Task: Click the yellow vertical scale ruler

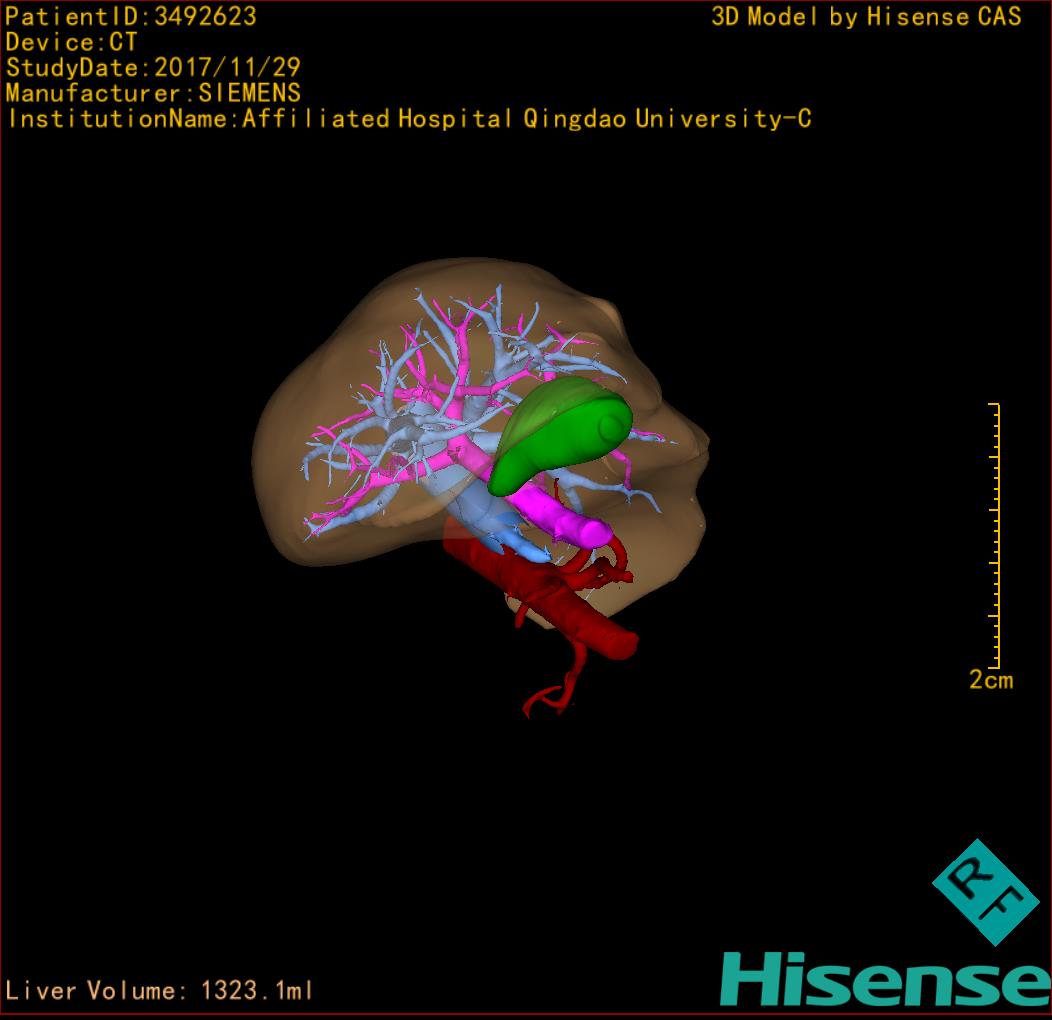Action: pyautogui.click(x=995, y=536)
